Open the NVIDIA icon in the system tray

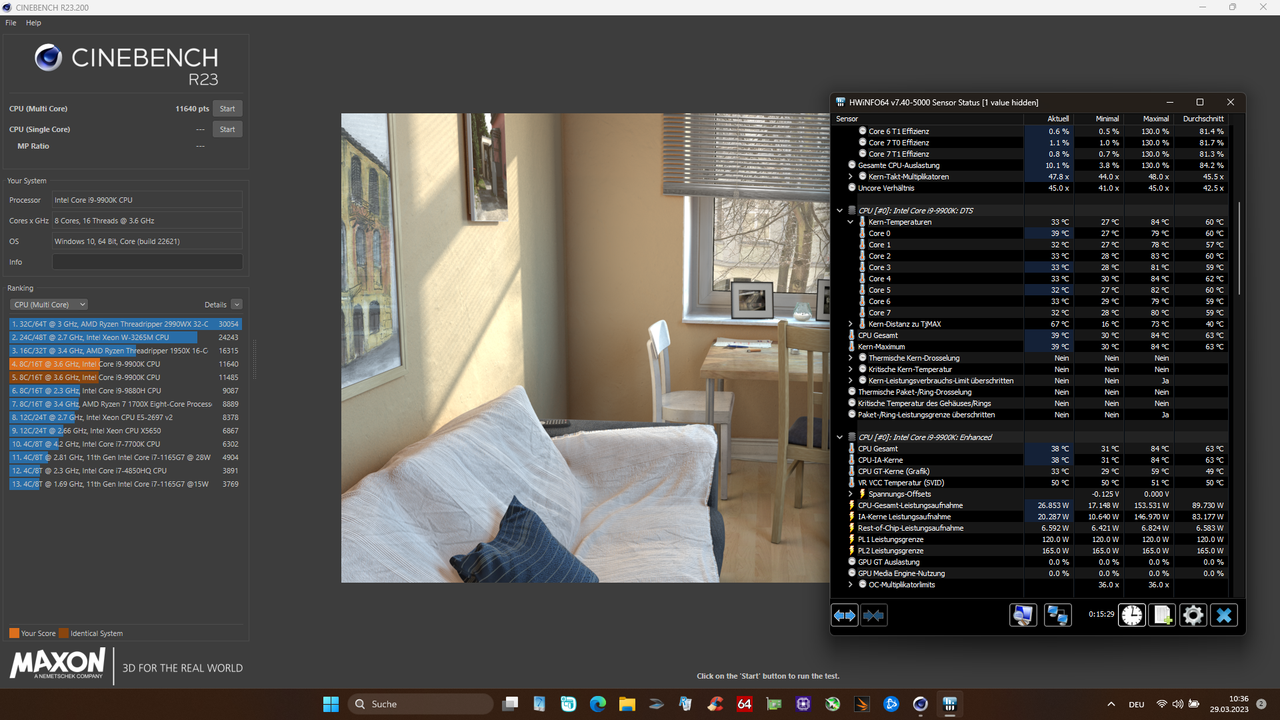click(x=834, y=704)
